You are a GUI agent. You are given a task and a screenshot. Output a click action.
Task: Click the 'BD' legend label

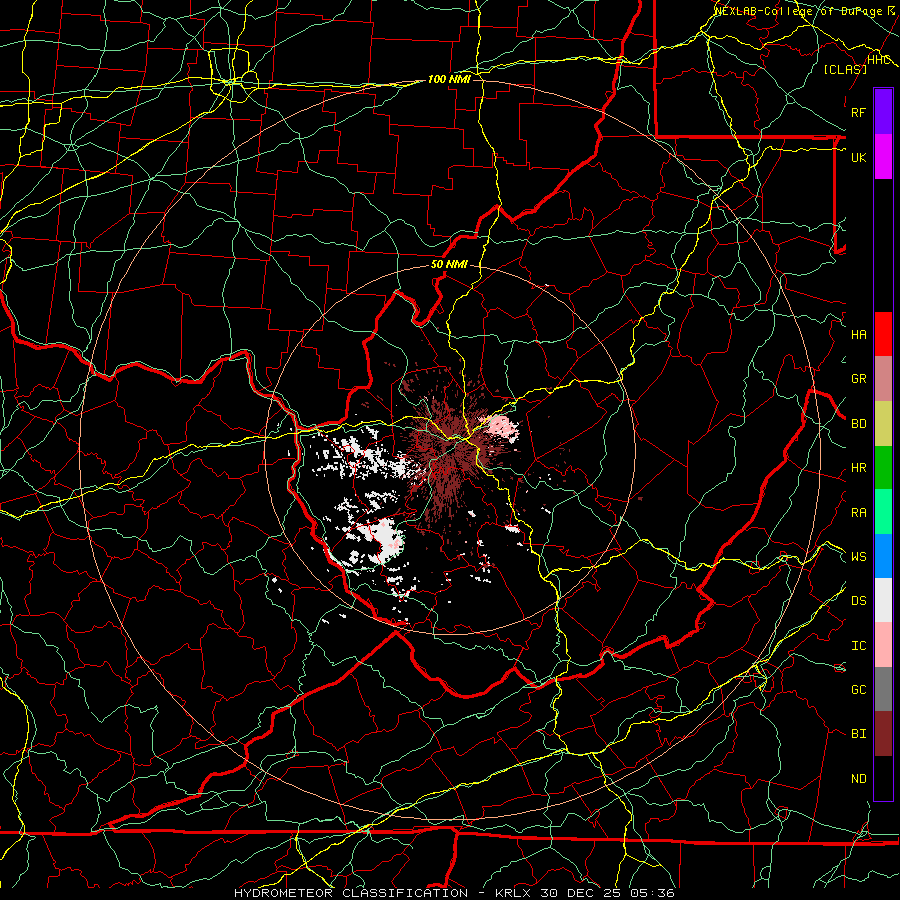click(858, 424)
